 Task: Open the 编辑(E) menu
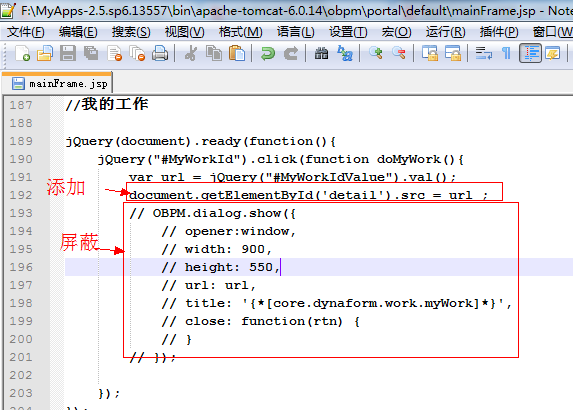click(78, 32)
